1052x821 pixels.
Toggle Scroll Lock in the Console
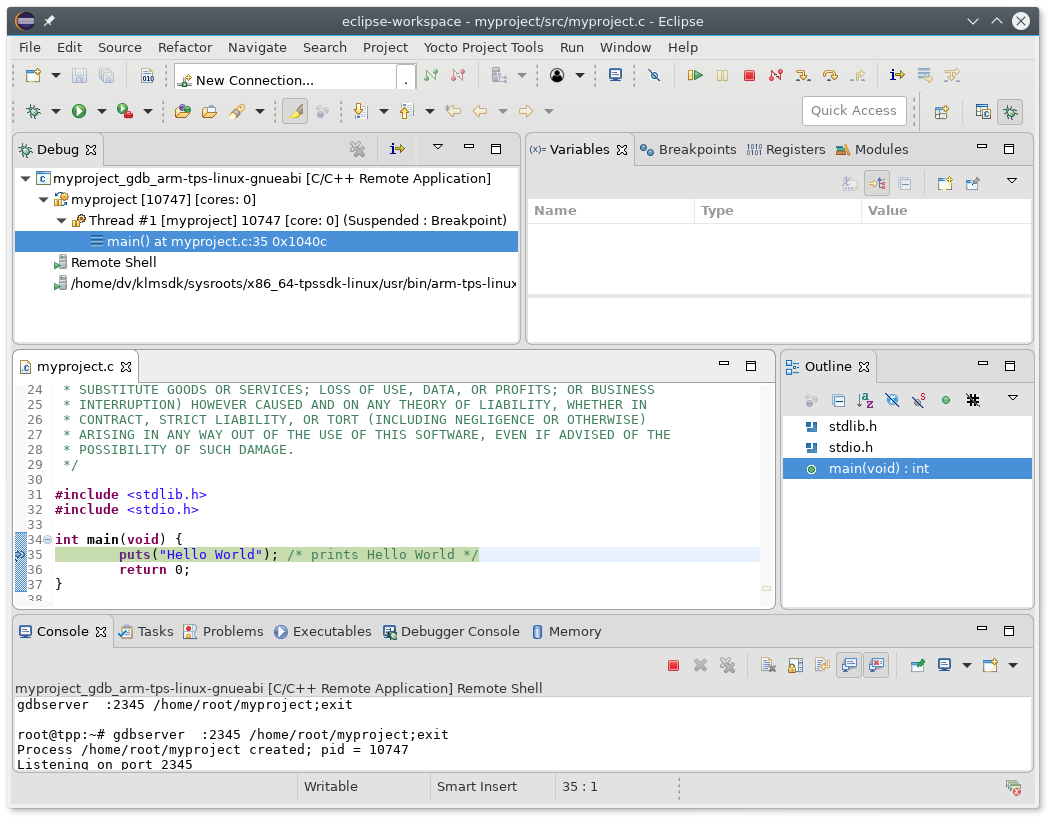click(795, 665)
